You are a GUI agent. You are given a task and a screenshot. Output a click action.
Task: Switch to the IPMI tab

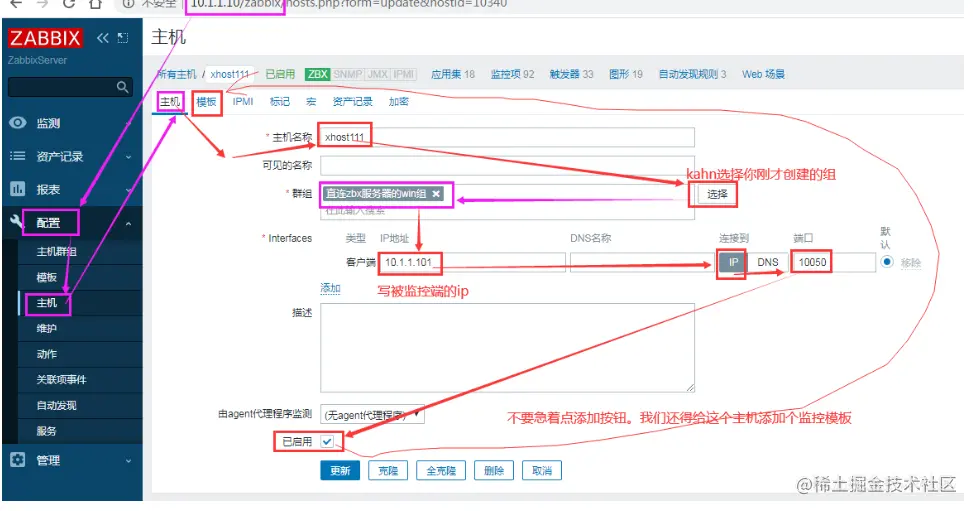tap(243, 101)
